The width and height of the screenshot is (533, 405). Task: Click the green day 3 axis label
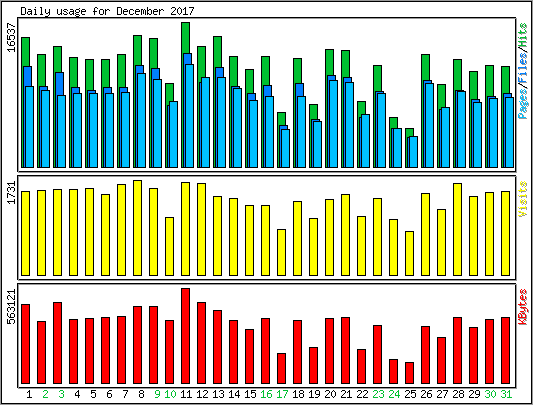(61, 394)
